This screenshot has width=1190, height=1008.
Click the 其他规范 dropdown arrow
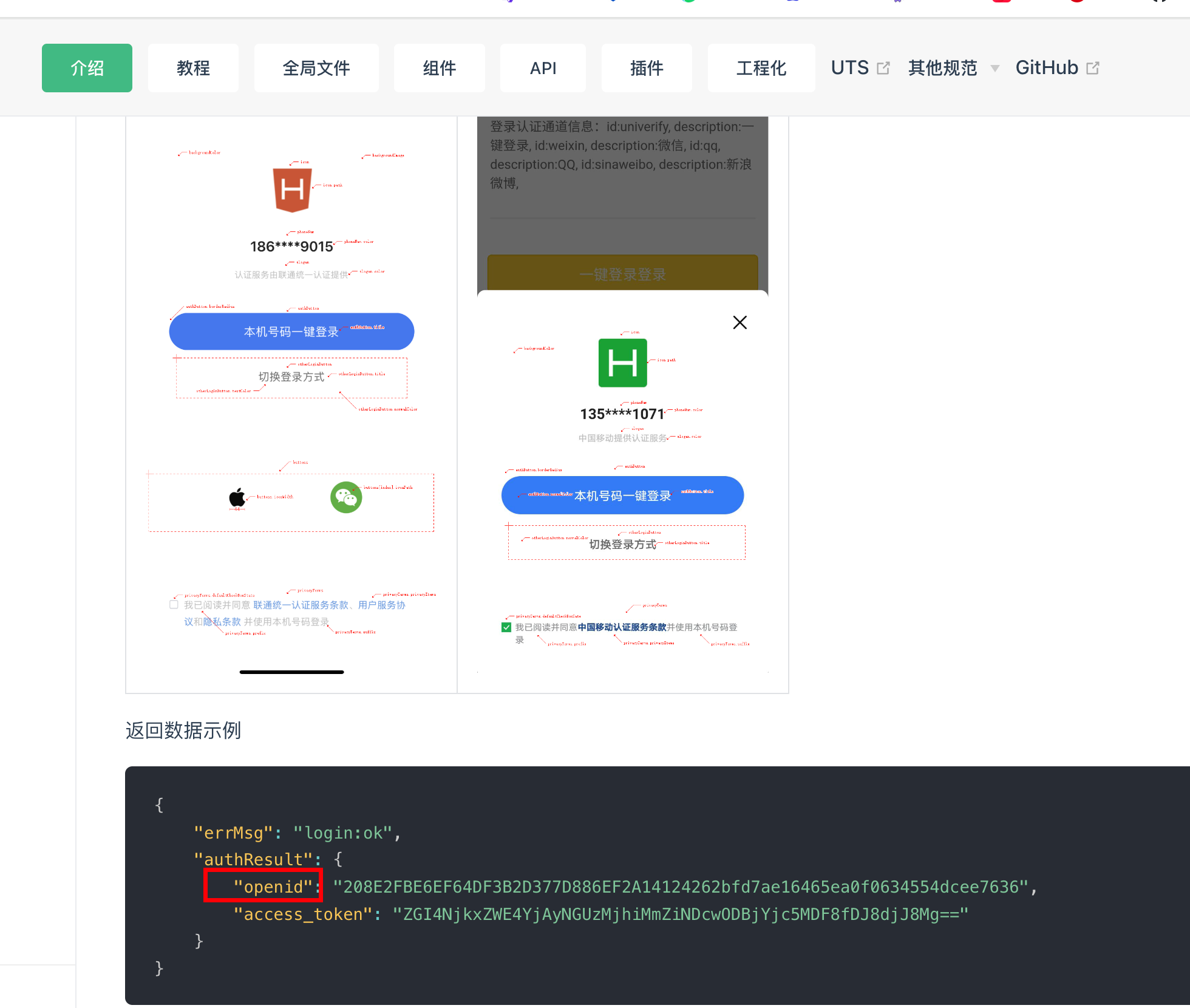click(994, 69)
